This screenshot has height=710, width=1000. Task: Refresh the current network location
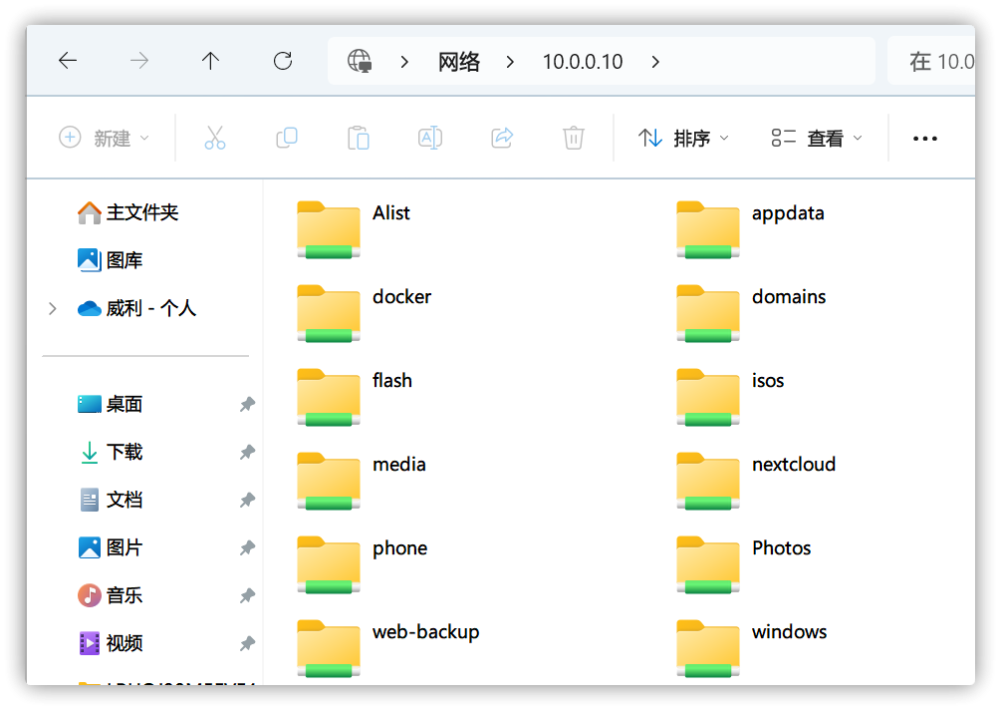[283, 61]
